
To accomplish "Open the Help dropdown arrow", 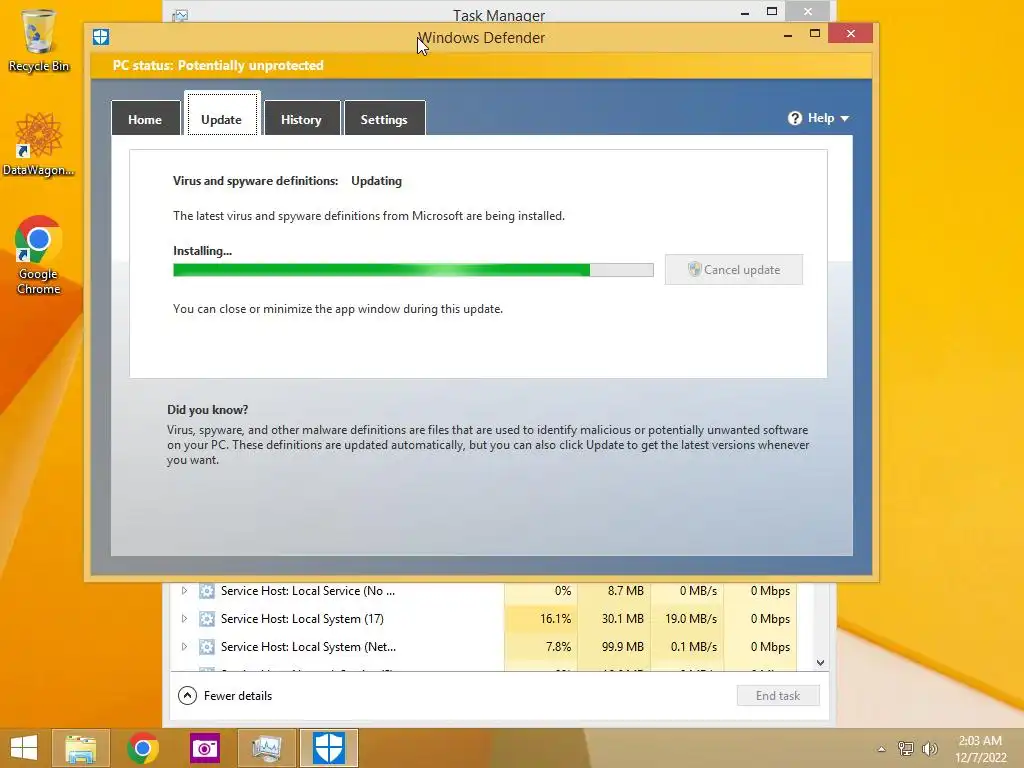I will click(844, 119).
